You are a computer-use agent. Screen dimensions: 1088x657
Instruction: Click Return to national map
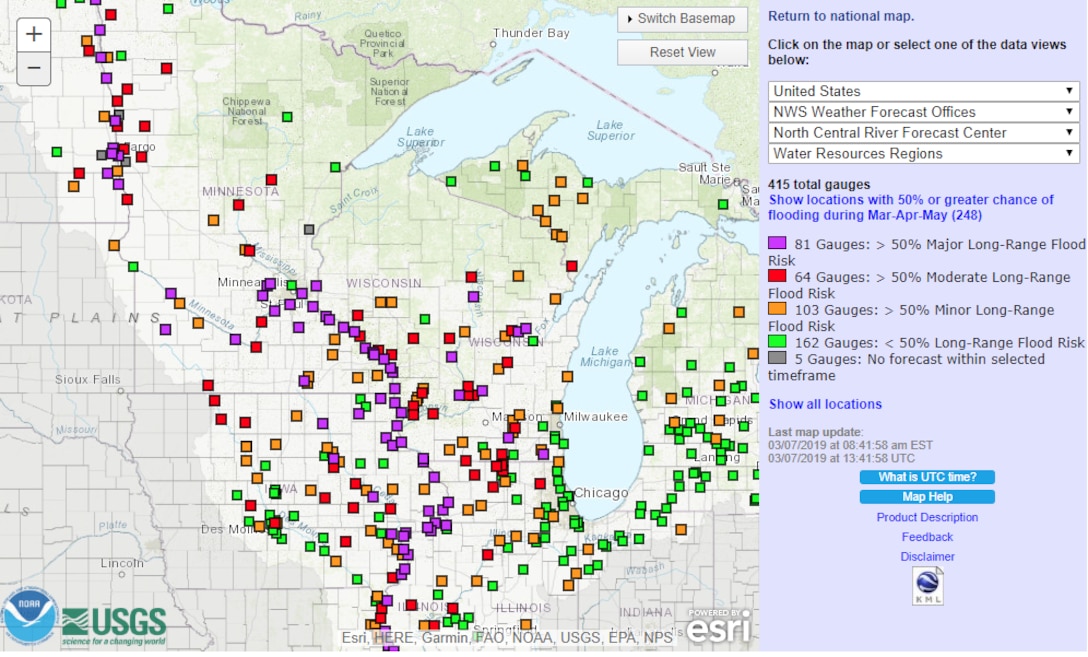point(838,15)
